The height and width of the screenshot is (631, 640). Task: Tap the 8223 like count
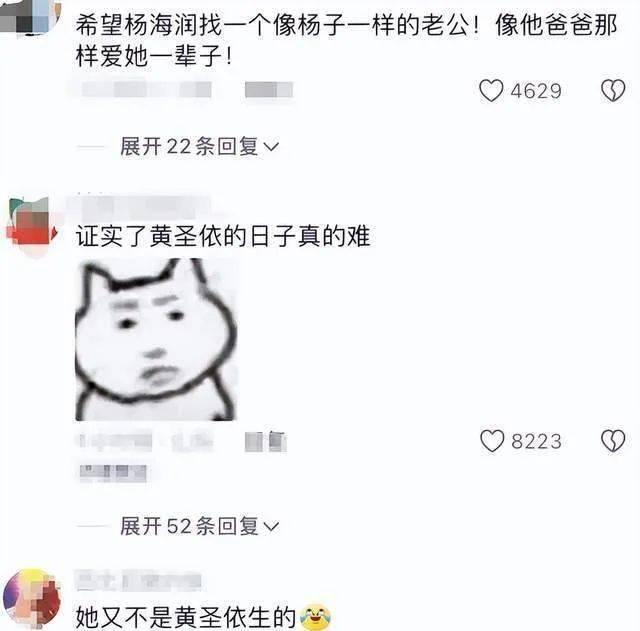[536, 441]
